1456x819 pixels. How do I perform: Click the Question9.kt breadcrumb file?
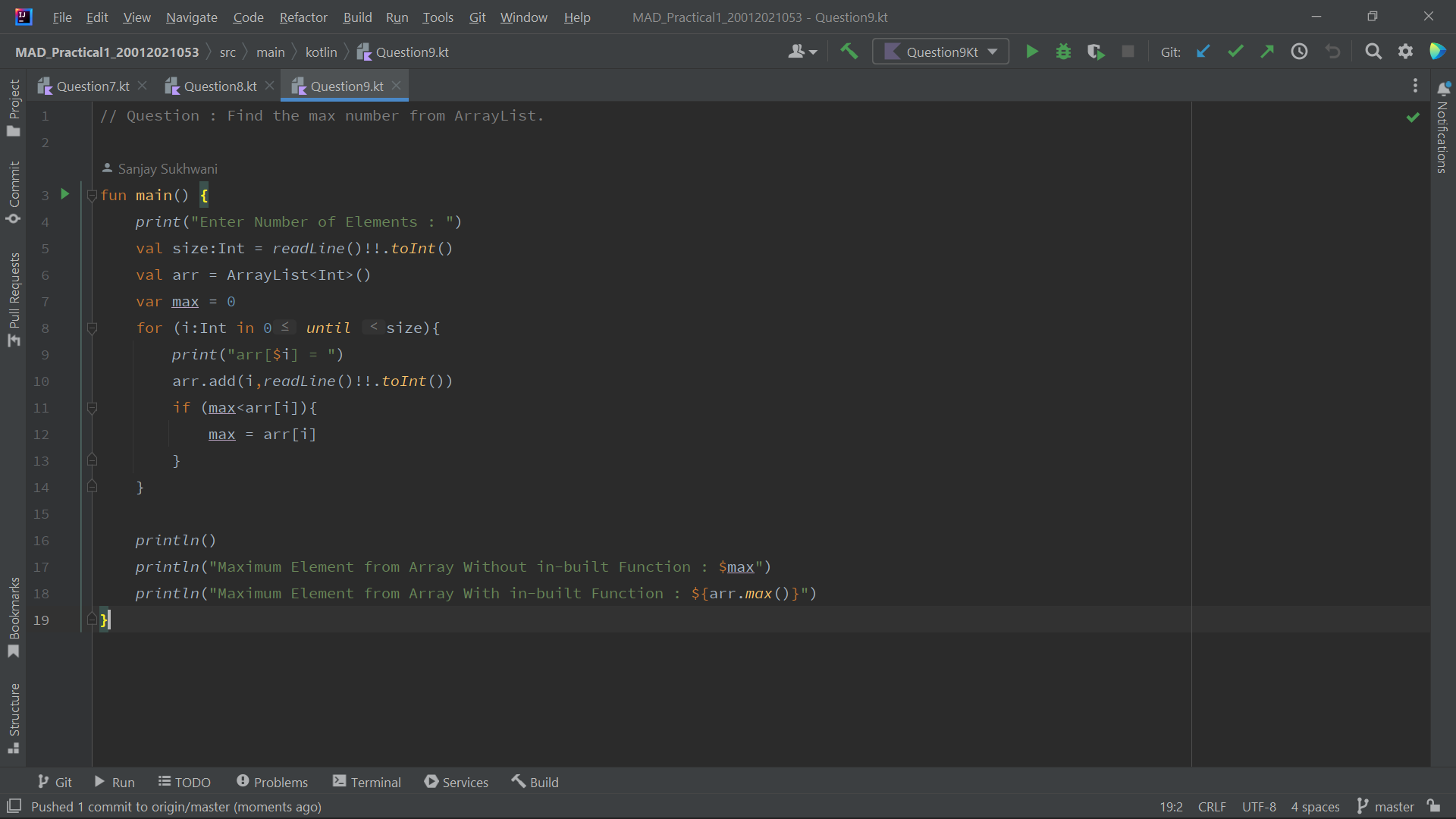click(403, 52)
